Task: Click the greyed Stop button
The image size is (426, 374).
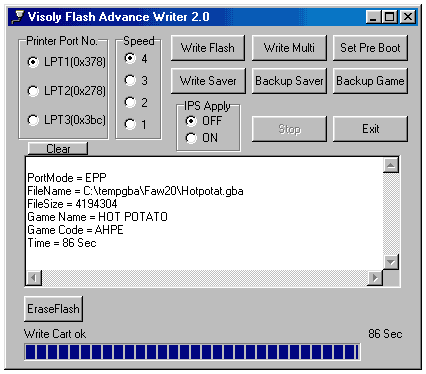Action: pos(289,129)
